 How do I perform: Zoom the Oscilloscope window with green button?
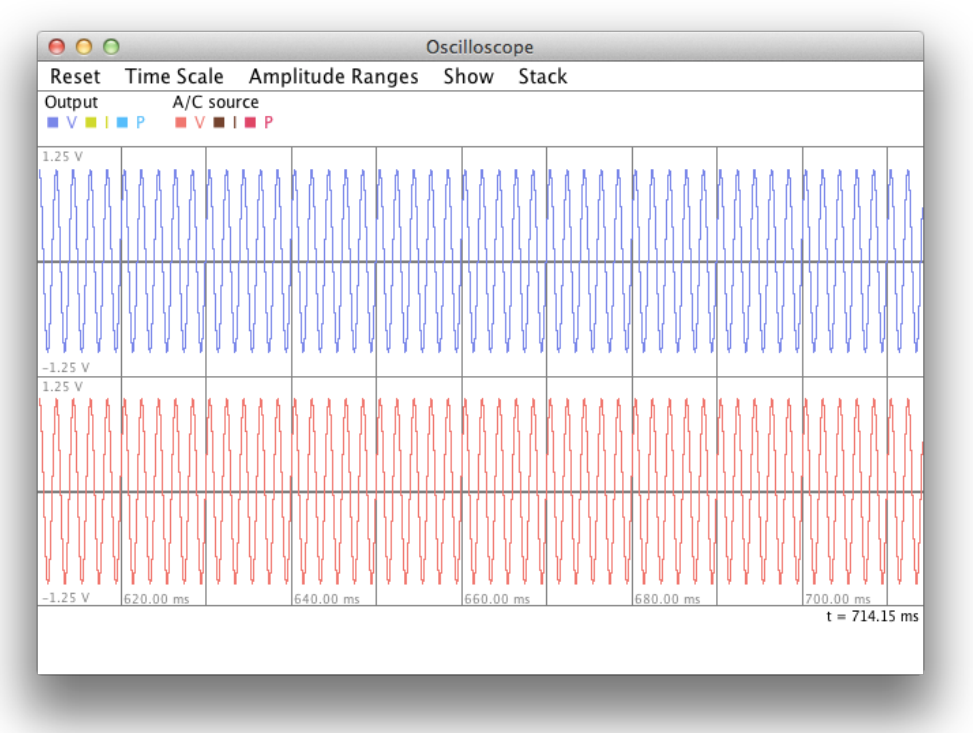[x=111, y=47]
